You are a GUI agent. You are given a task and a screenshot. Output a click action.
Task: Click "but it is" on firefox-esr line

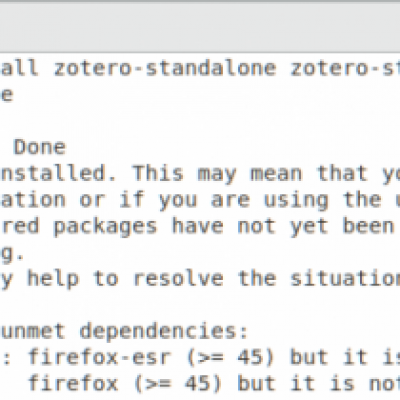(x=345, y=357)
